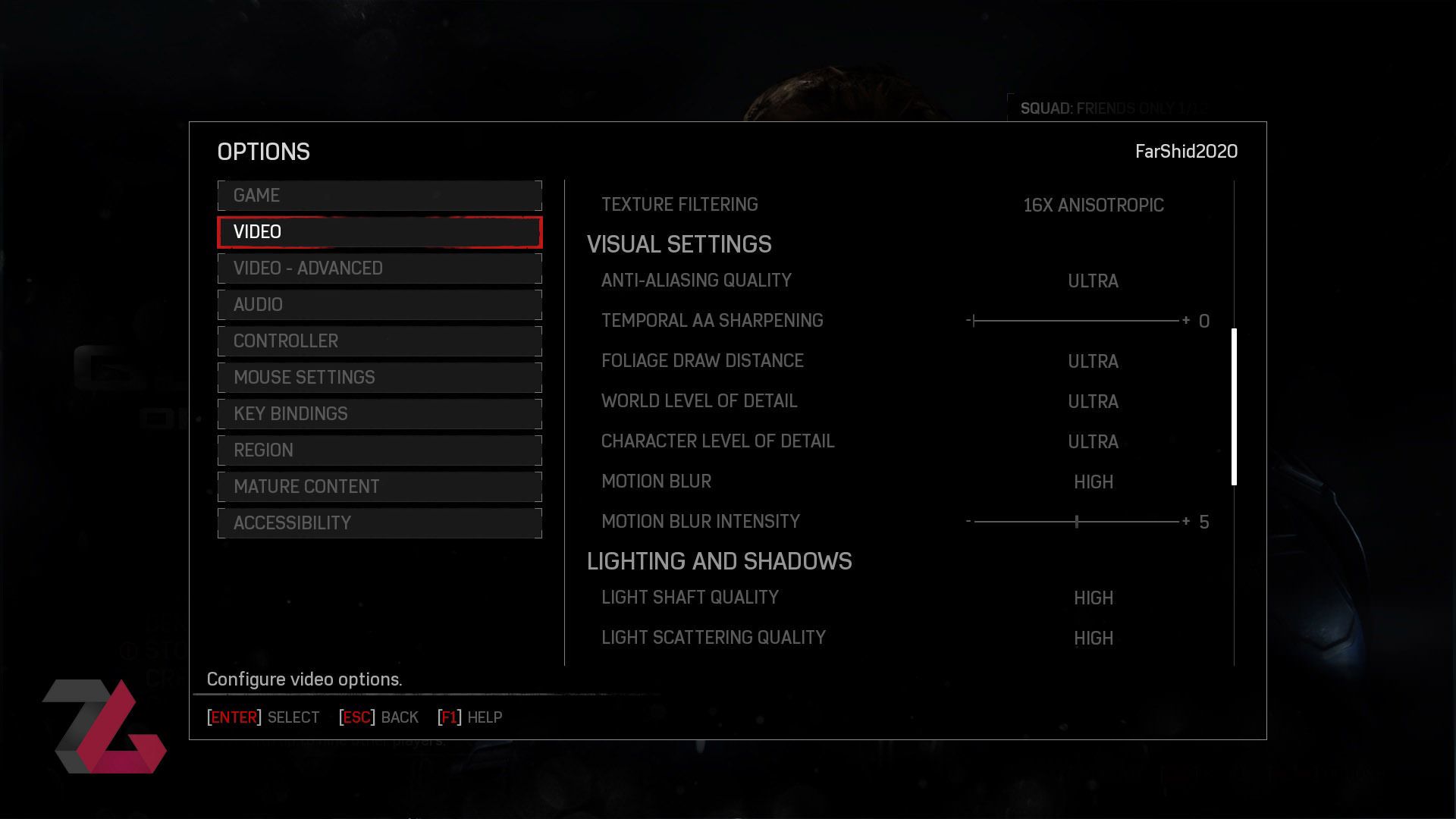Navigate to AUDIO settings

coord(379,304)
